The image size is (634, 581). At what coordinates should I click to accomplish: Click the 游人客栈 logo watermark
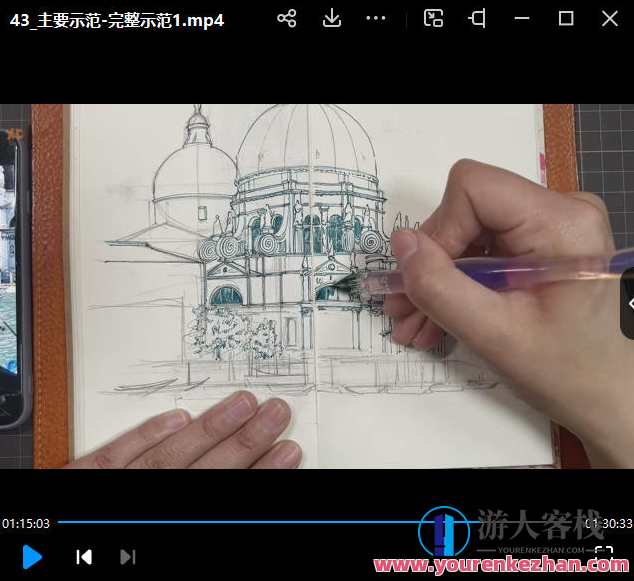tap(520, 527)
